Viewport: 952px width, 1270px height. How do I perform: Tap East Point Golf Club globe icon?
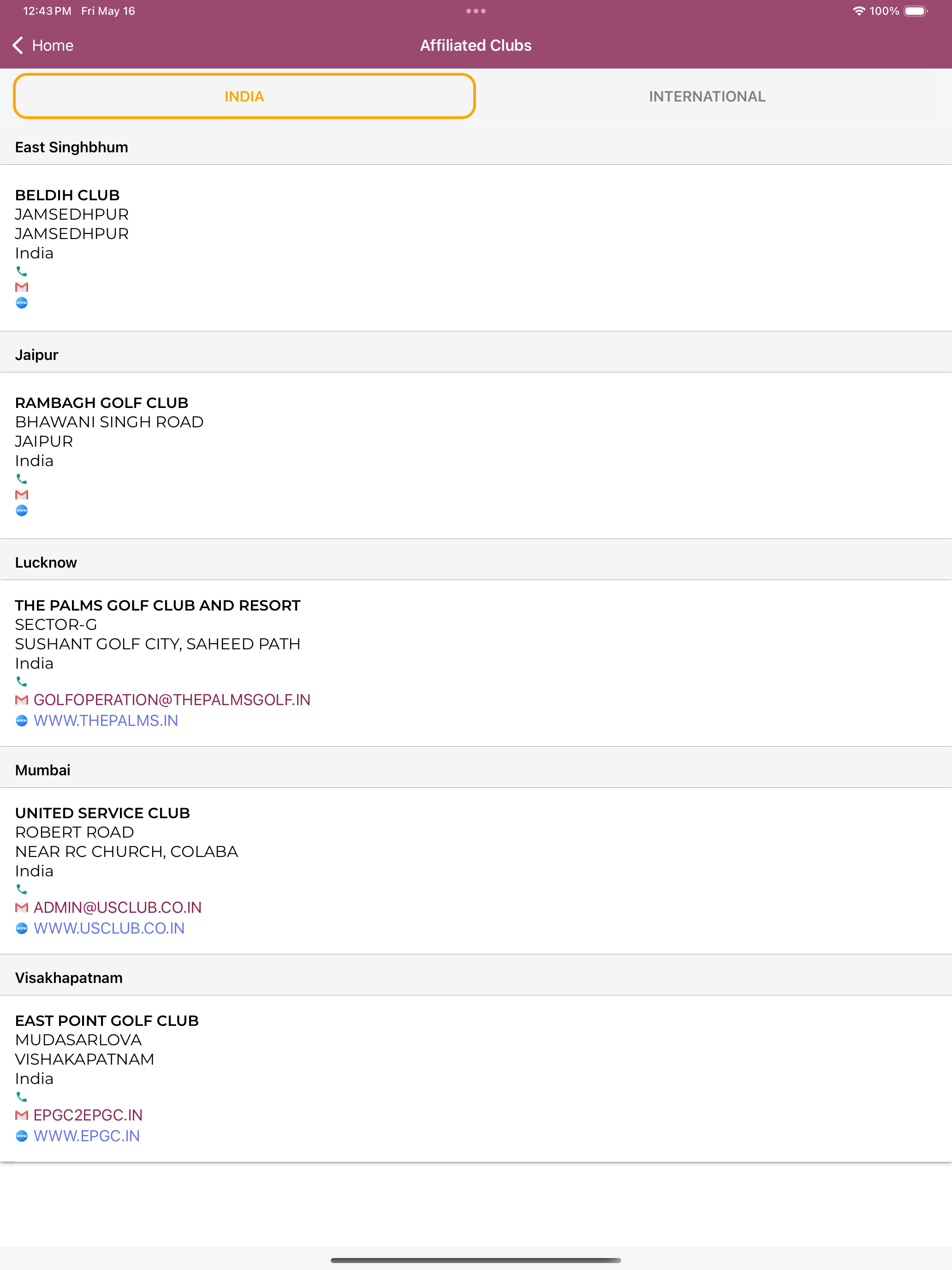pos(22,1136)
